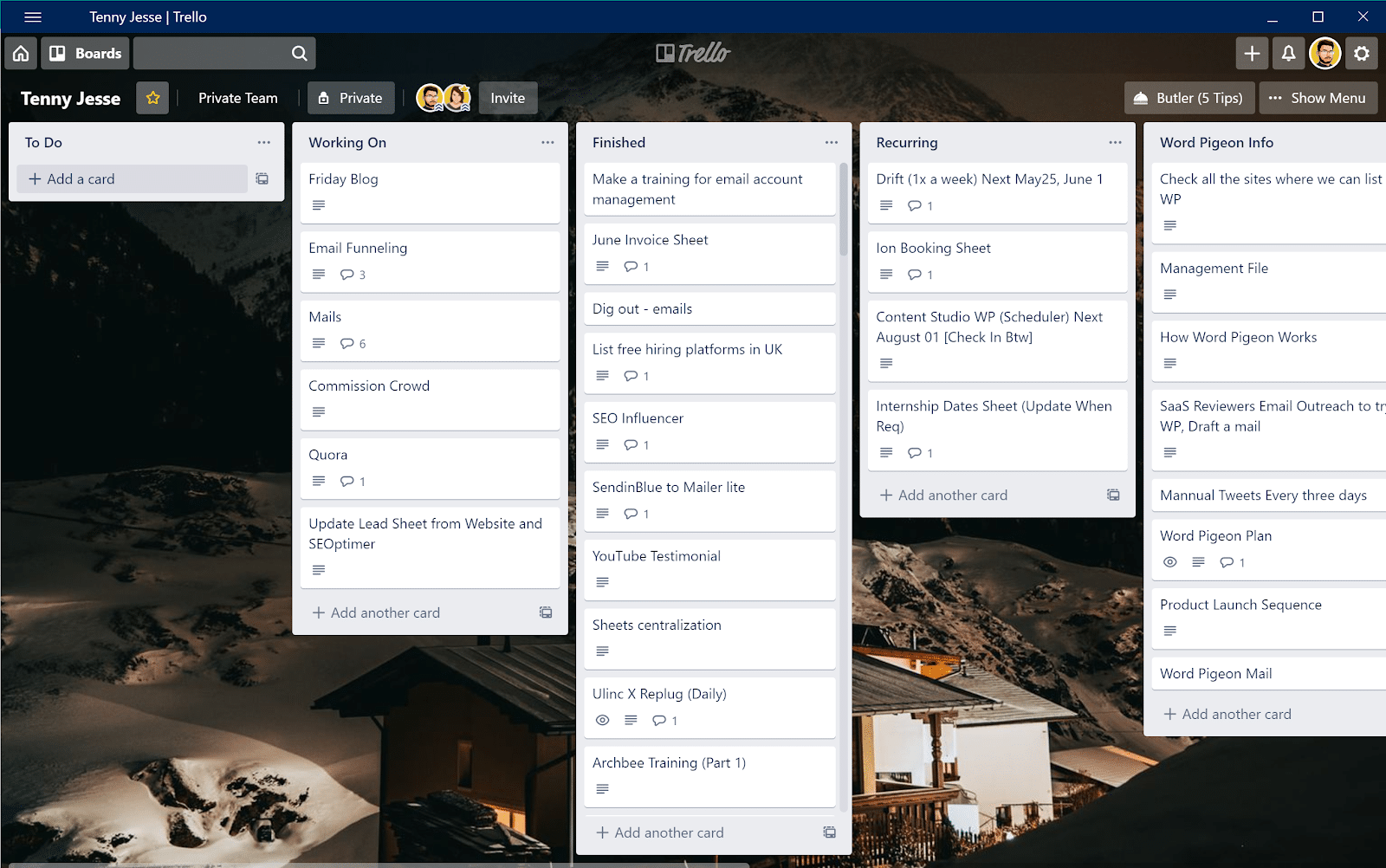The width and height of the screenshot is (1386, 868).
Task: Open SendinBlue to Mailer lite card
Action: 710,501
